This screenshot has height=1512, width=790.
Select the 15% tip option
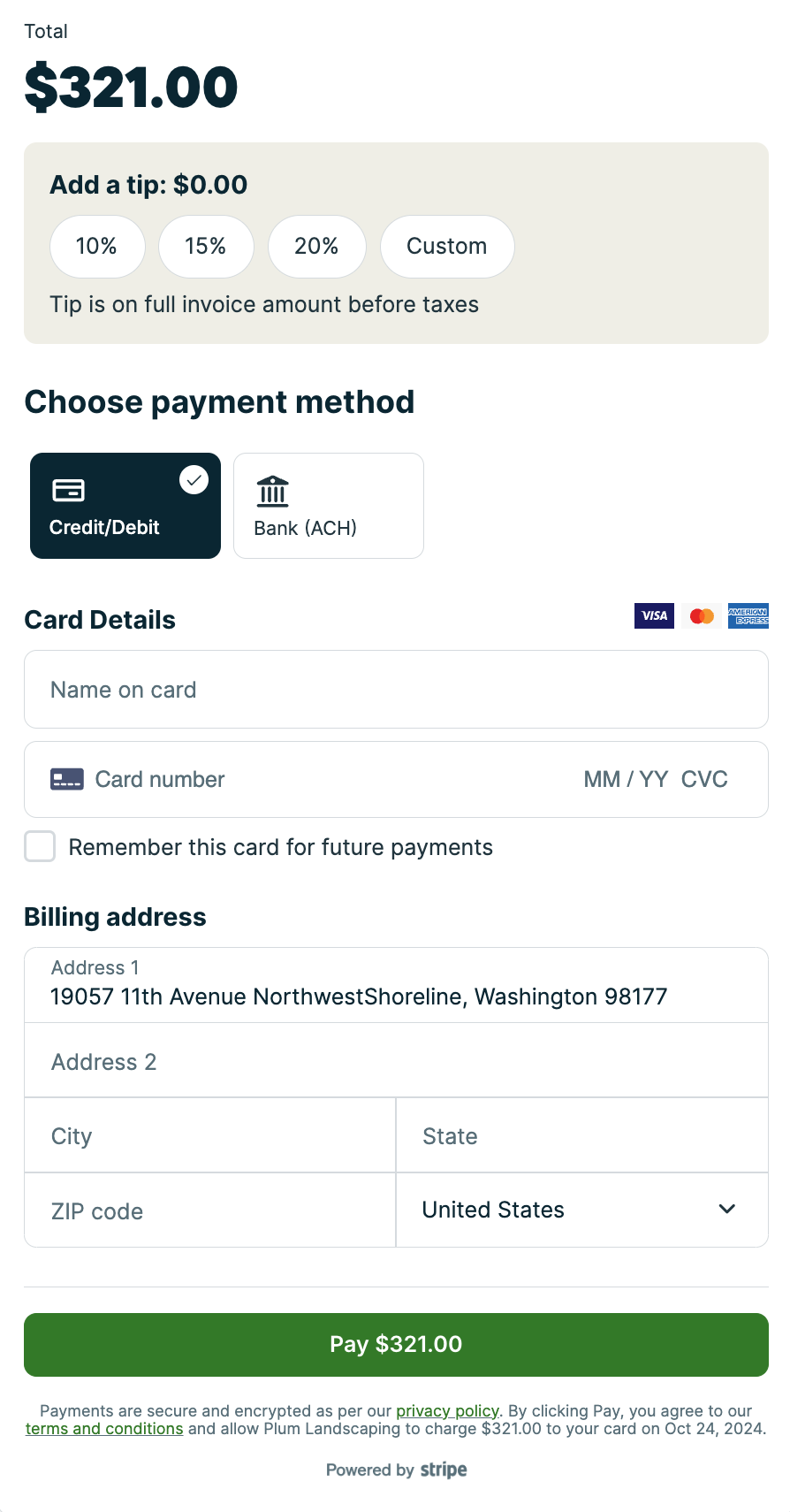click(x=206, y=246)
